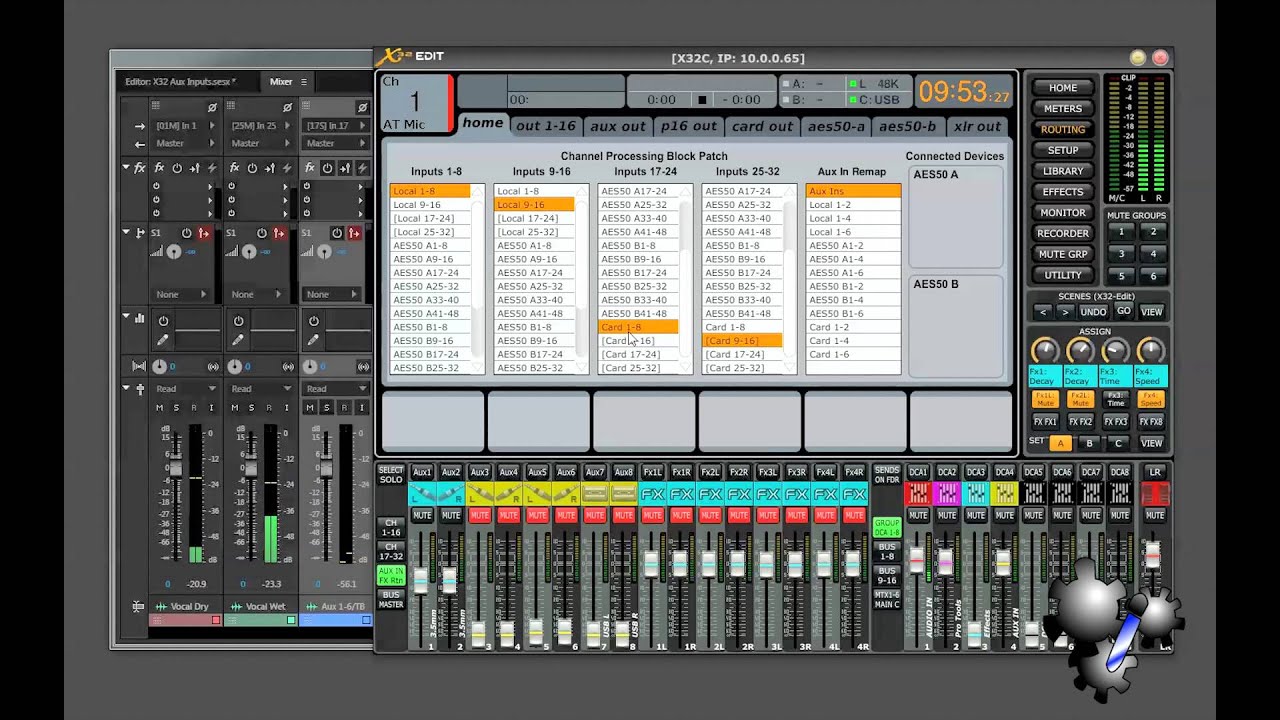
Task: Collapse the fx section in Mixer
Action: pos(126,168)
